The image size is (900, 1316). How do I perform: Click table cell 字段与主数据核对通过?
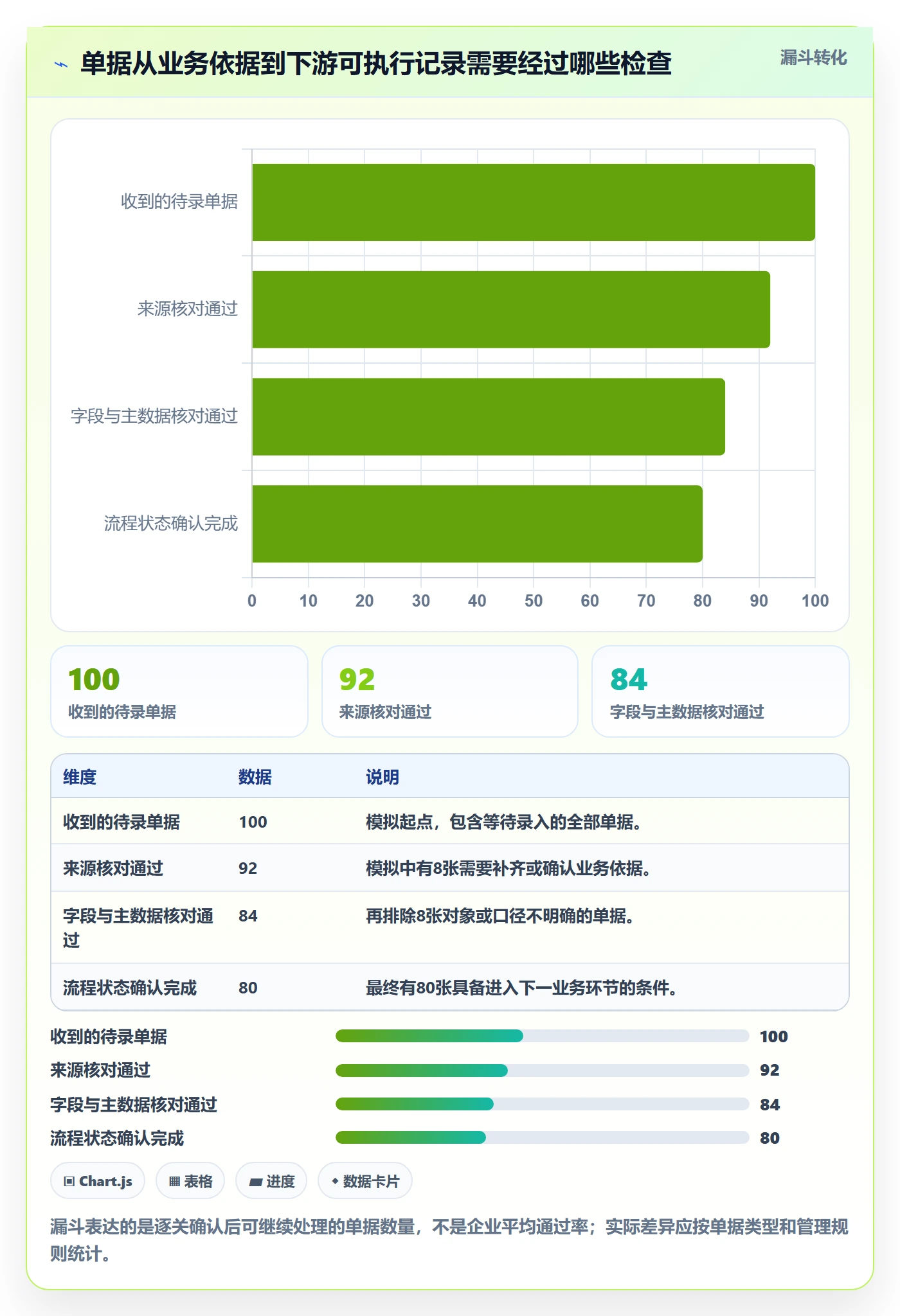pos(138,927)
